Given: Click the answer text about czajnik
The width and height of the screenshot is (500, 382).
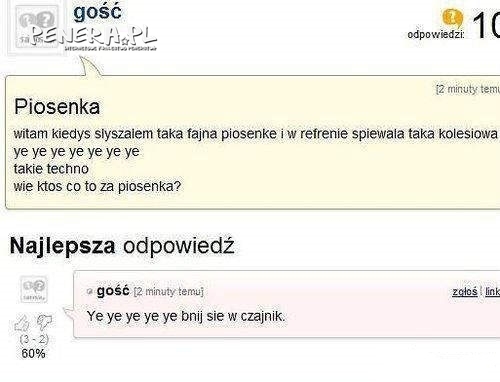Looking at the screenshot, I should tap(186, 316).
